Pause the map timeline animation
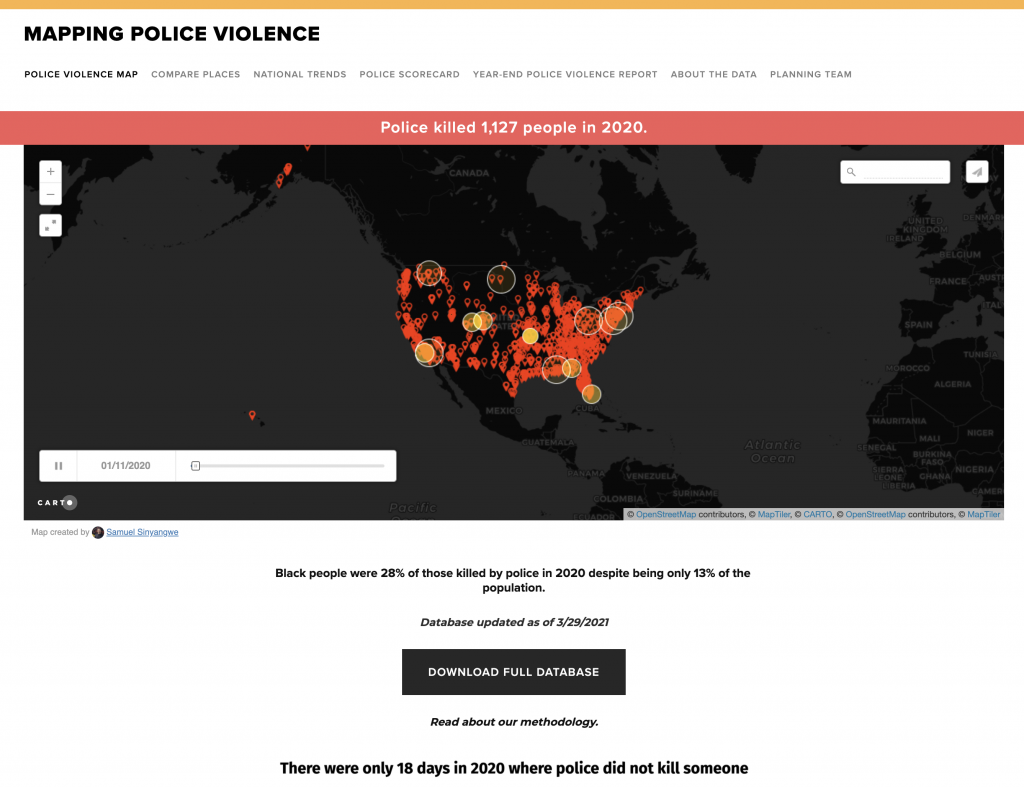This screenshot has width=1024, height=787. (x=58, y=466)
